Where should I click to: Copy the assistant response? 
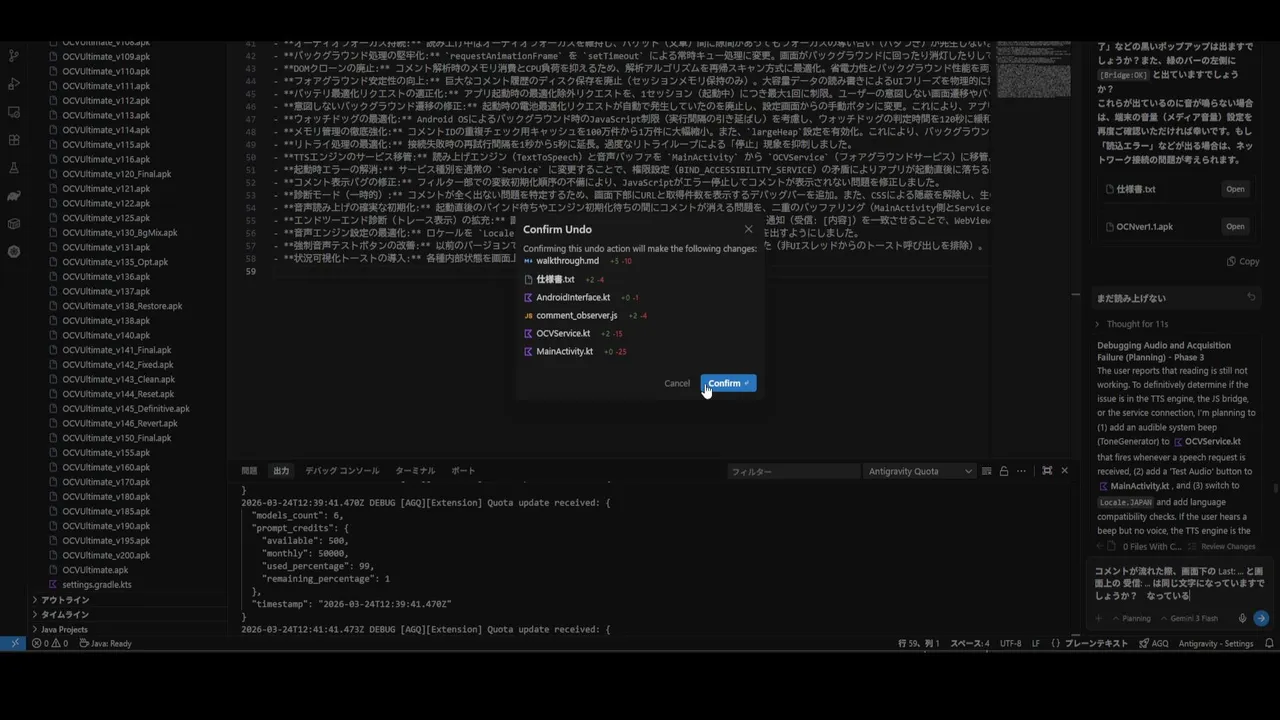(1243, 261)
